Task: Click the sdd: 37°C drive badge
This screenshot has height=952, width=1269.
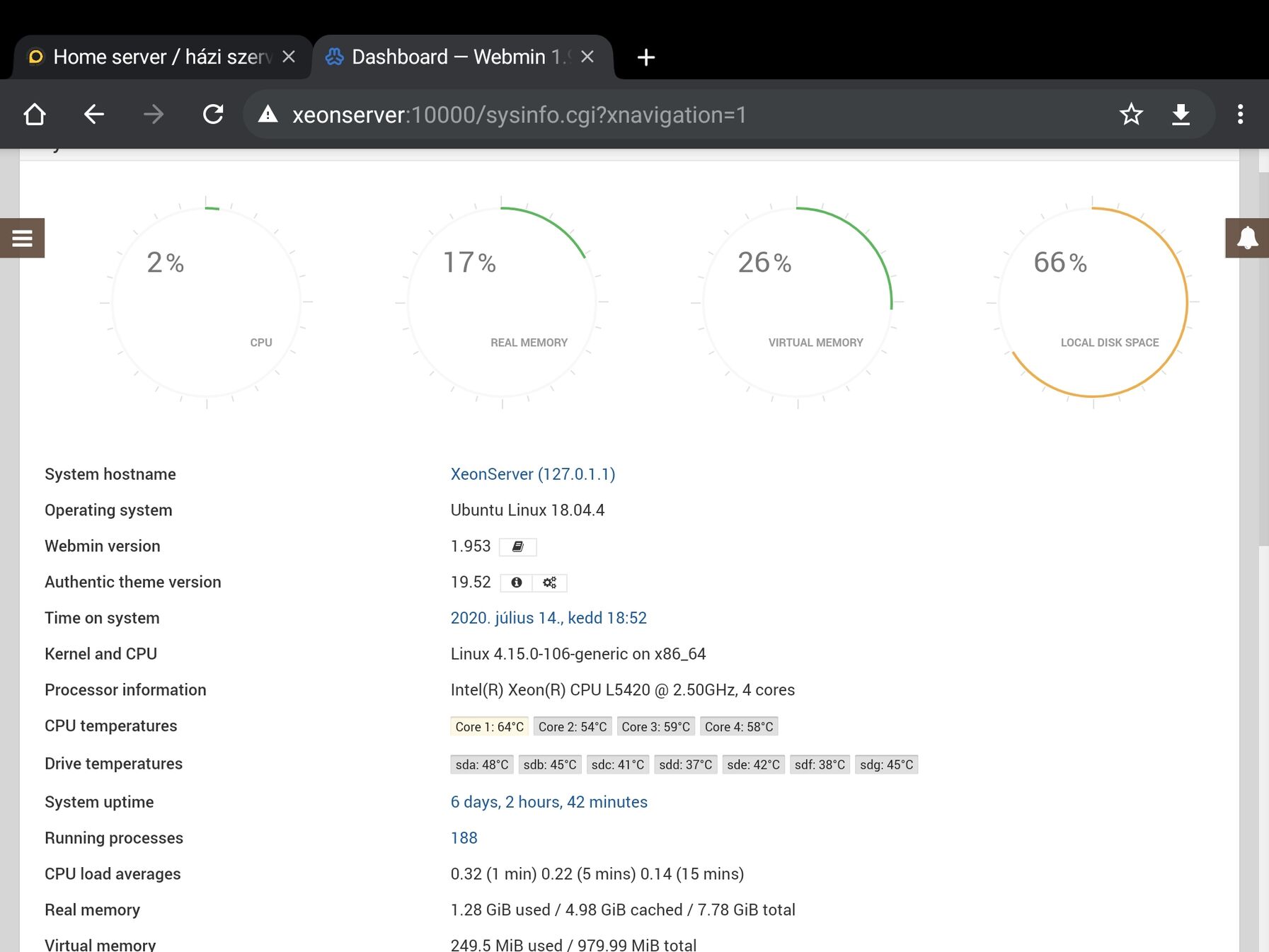Action: click(x=686, y=764)
